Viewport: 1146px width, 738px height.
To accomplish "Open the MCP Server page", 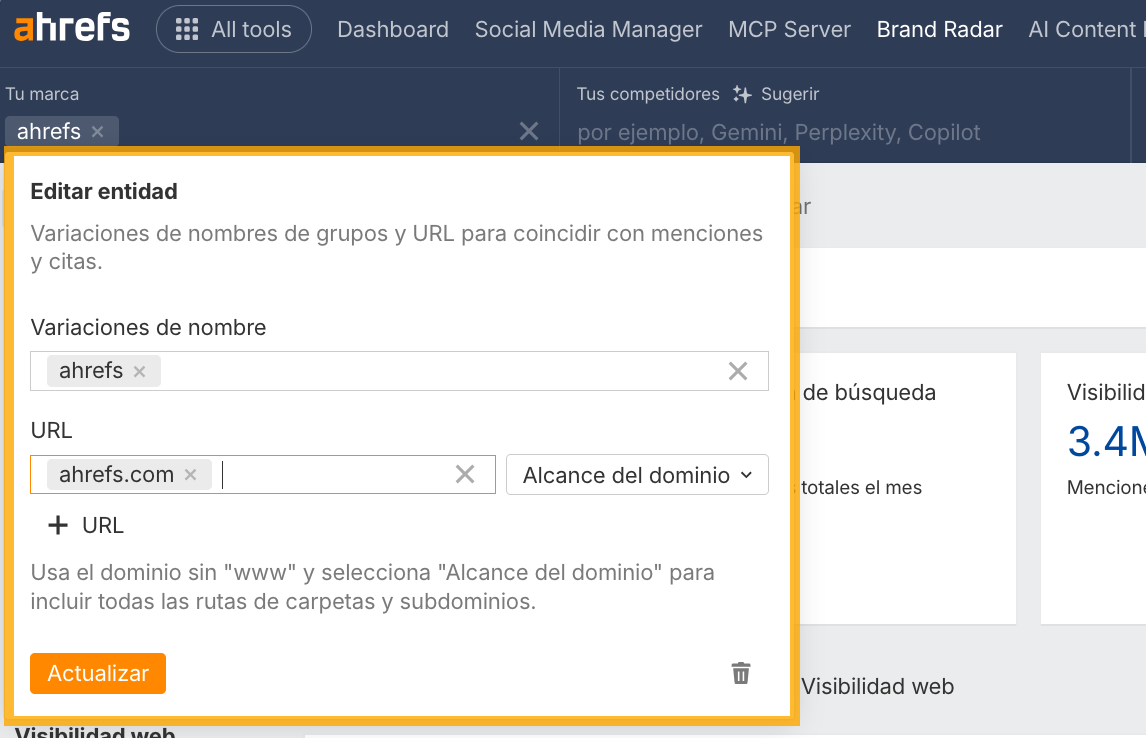I will (789, 29).
